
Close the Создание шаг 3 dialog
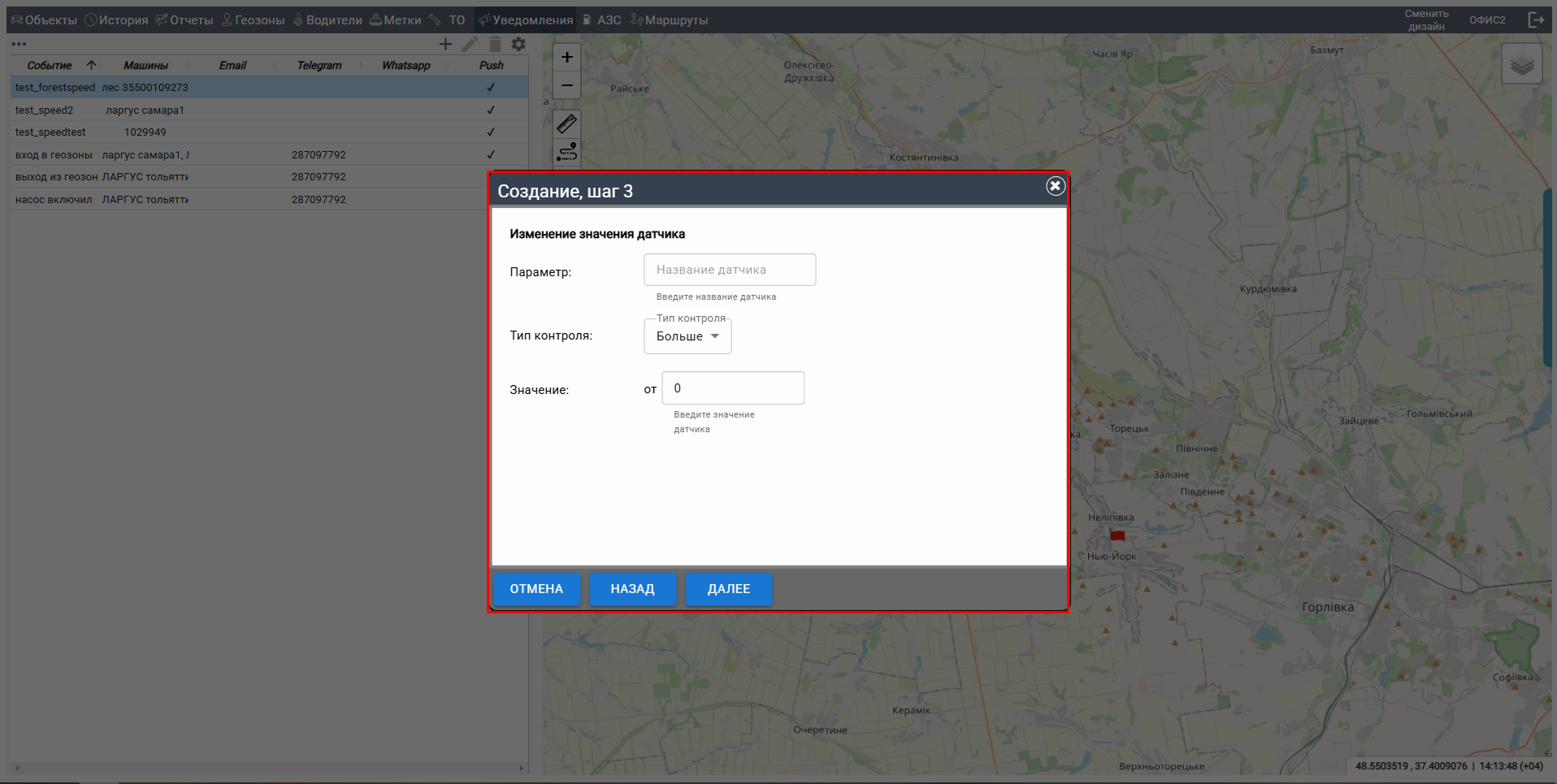click(x=1055, y=186)
